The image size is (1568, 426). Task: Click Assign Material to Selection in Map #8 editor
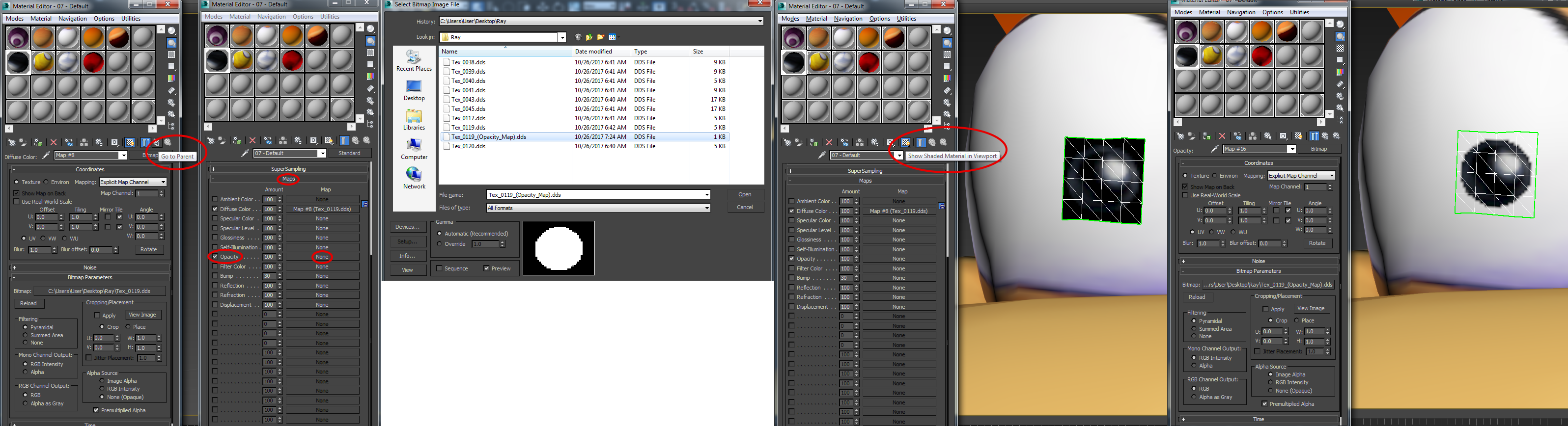[x=38, y=142]
